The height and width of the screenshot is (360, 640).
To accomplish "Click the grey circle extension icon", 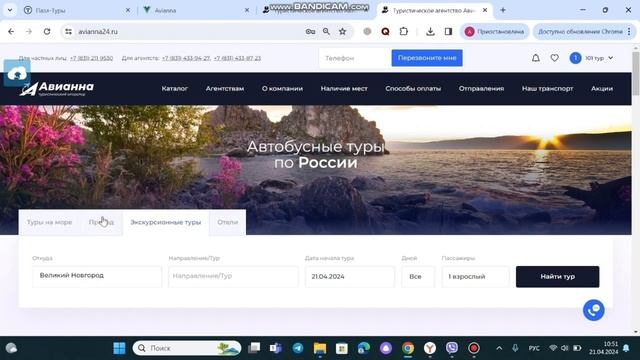I will point(367,31).
